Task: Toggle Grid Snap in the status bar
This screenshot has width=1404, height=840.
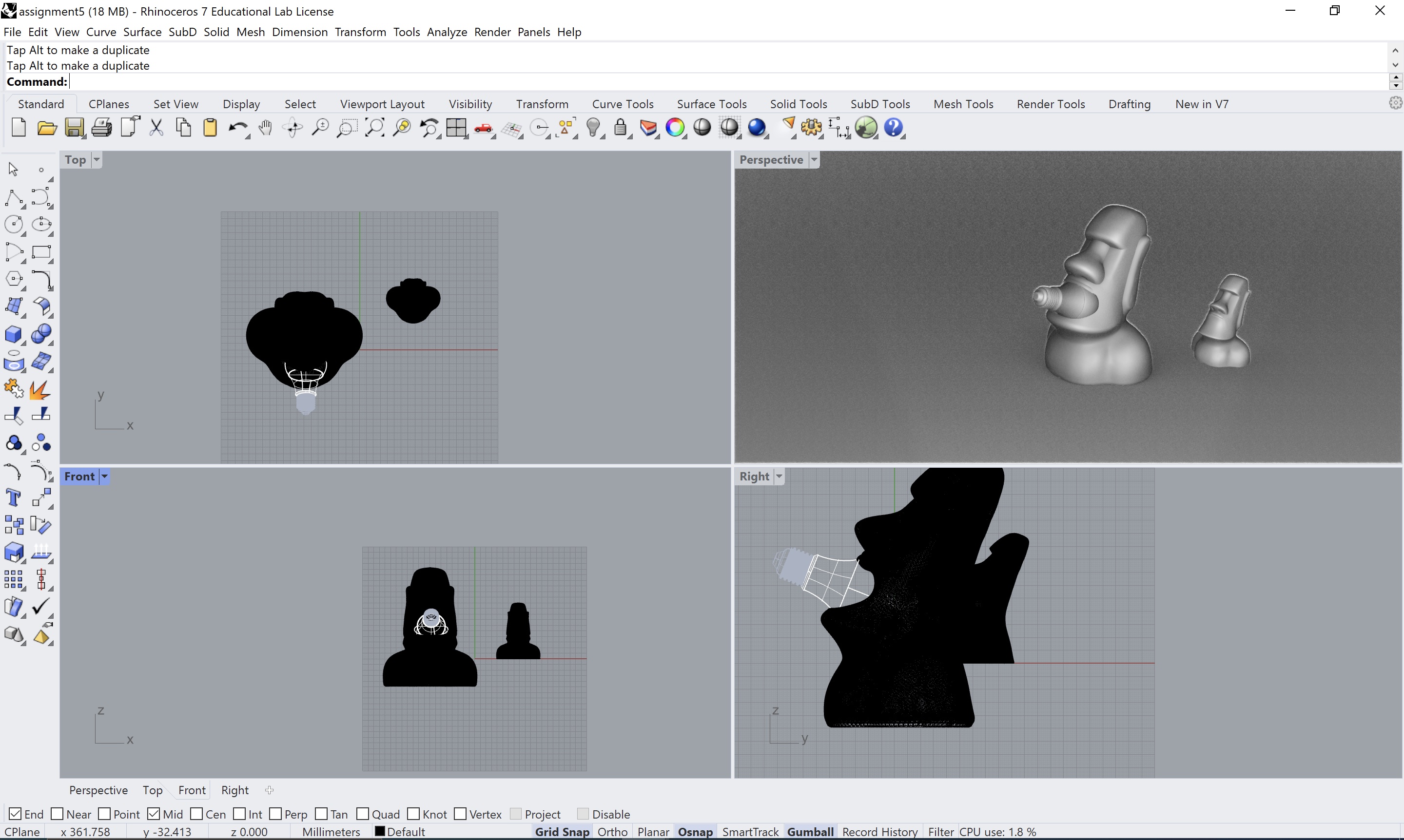Action: pyautogui.click(x=562, y=832)
